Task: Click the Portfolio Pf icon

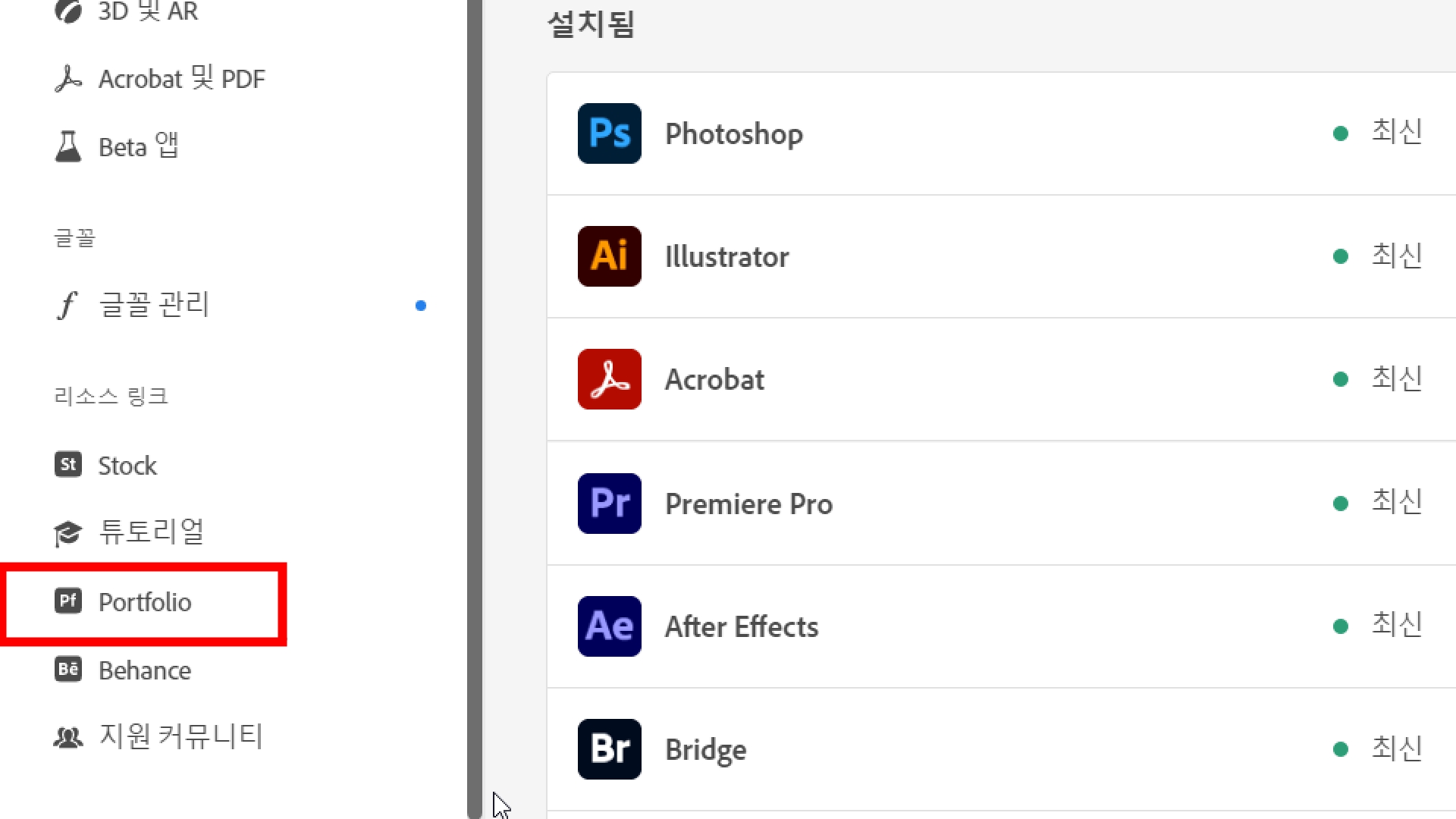Action: click(68, 601)
